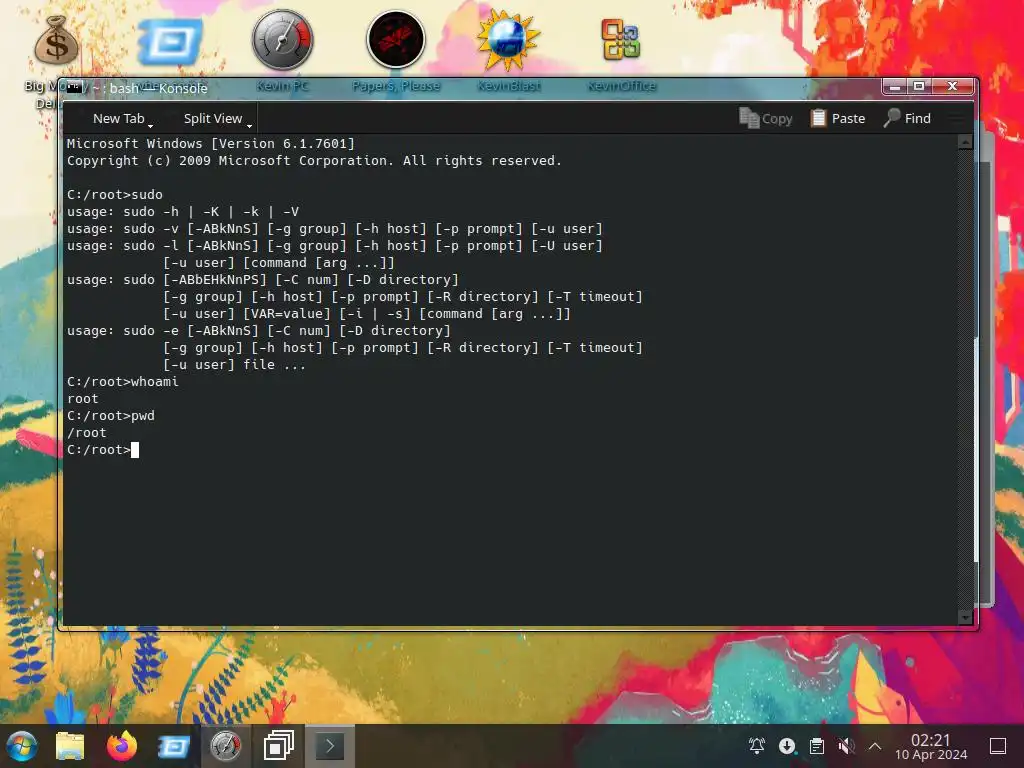Open the clipboard tray icon
1024x768 pixels.
point(817,746)
